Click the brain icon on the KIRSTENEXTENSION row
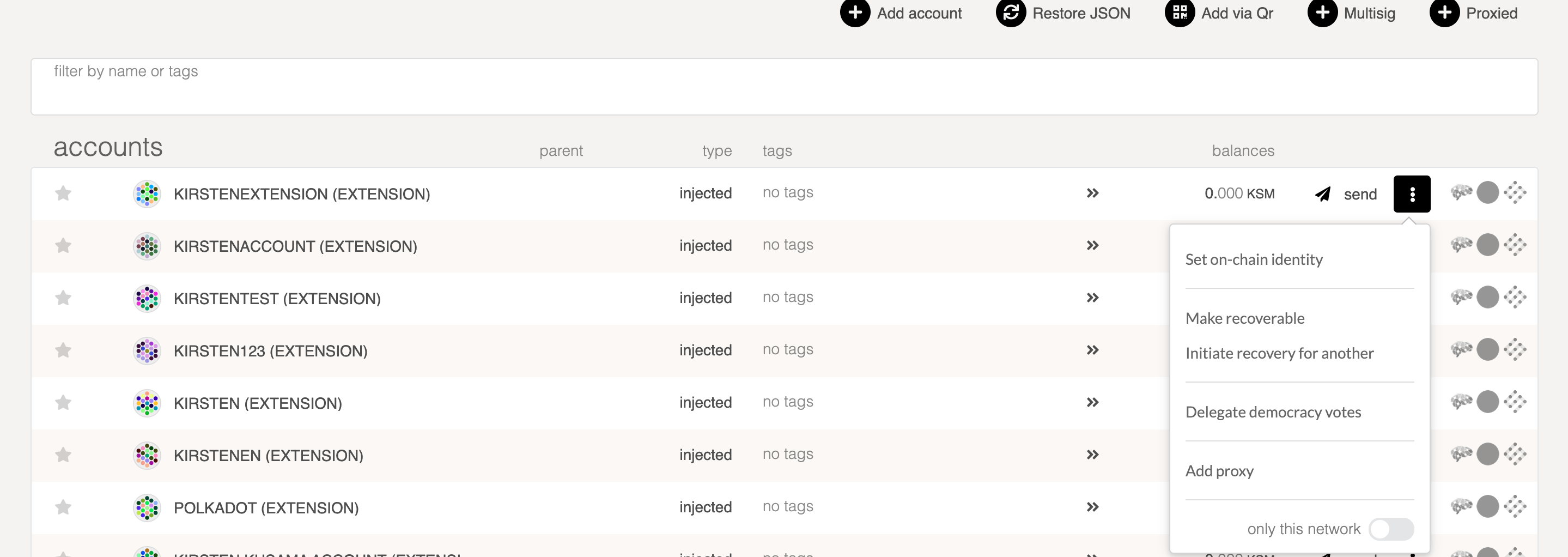Image resolution: width=1568 pixels, height=557 pixels. tap(1461, 192)
